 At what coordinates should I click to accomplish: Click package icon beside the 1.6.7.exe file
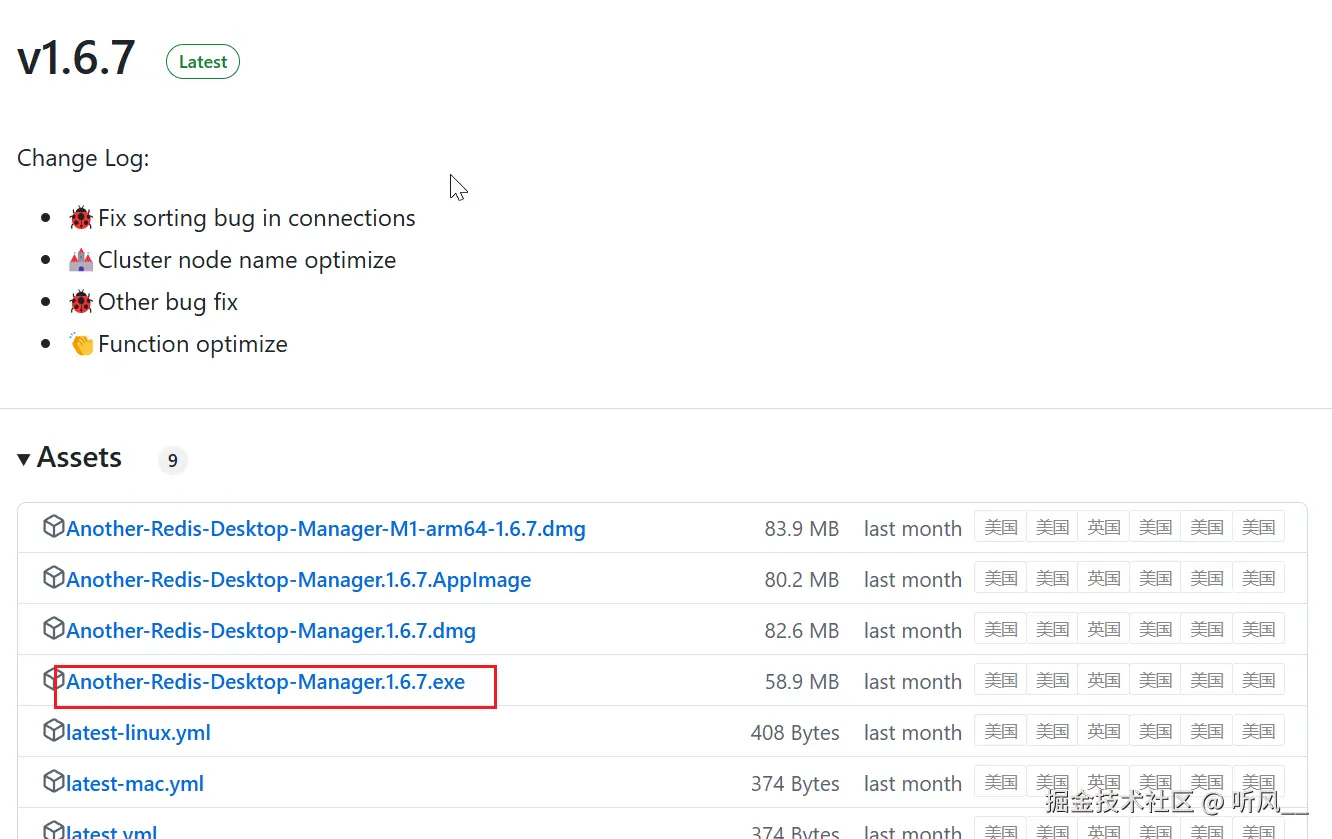point(54,679)
